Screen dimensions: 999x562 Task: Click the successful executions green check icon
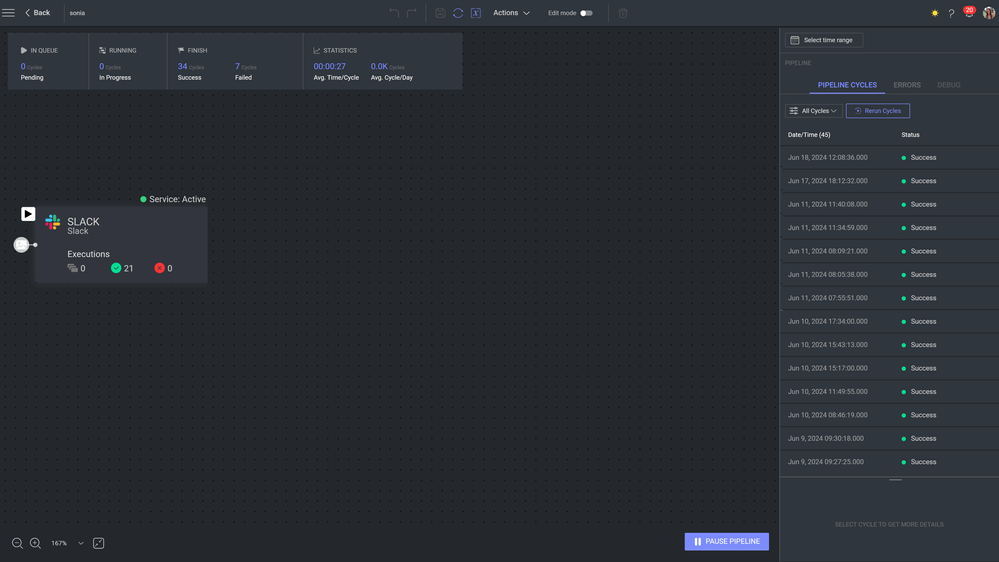pos(116,268)
